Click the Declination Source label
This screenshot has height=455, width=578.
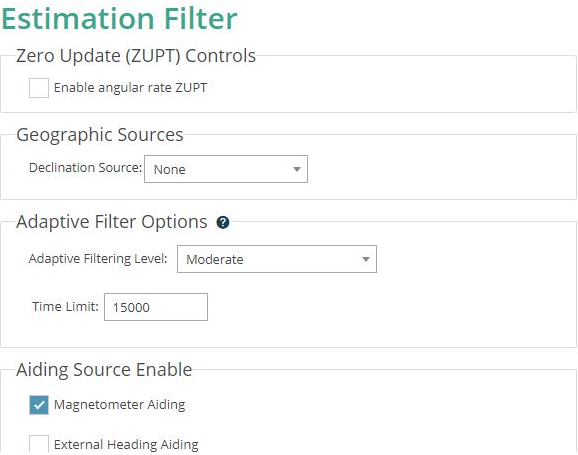(86, 168)
